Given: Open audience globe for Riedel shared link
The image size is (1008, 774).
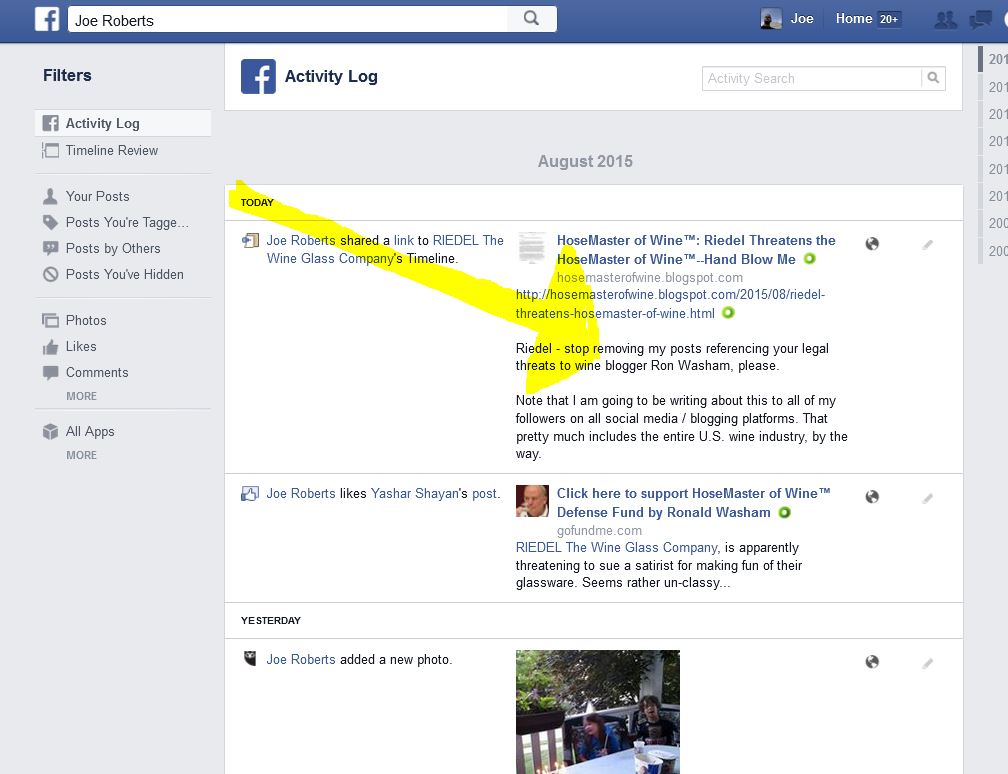Looking at the screenshot, I should click(x=872, y=244).
